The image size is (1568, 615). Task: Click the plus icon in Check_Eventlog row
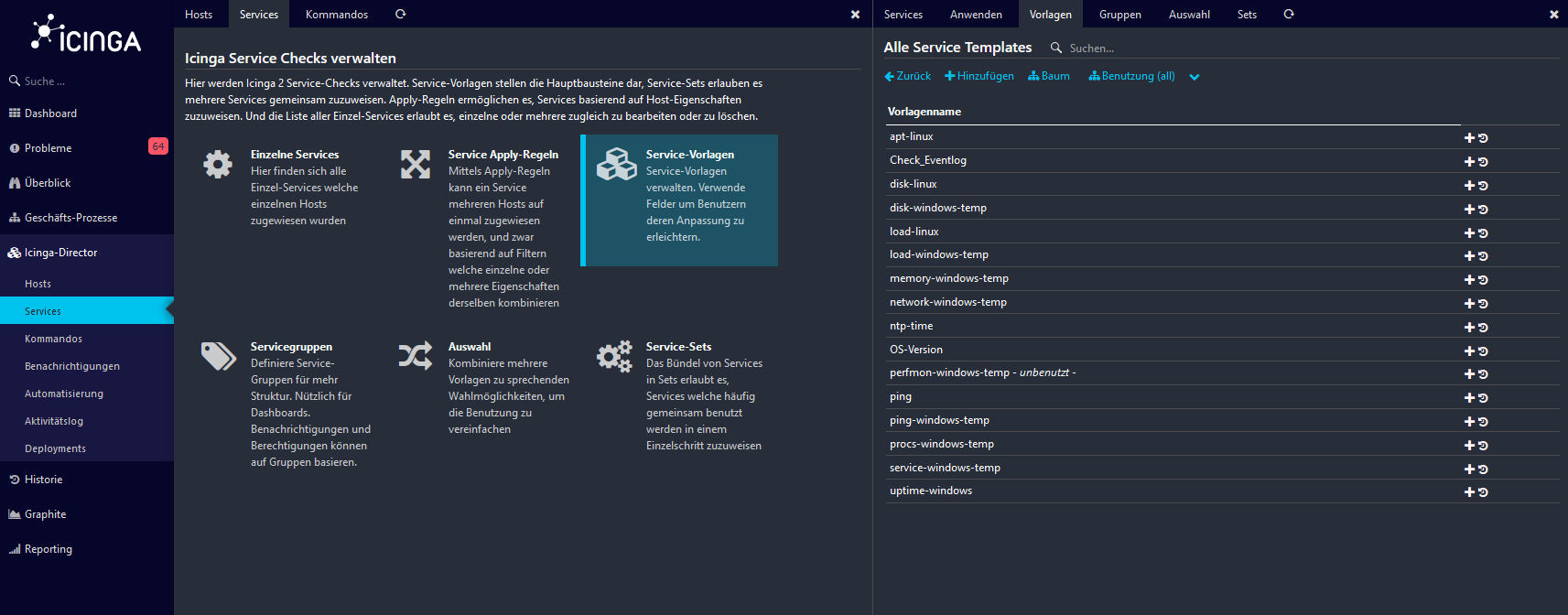point(1469,162)
